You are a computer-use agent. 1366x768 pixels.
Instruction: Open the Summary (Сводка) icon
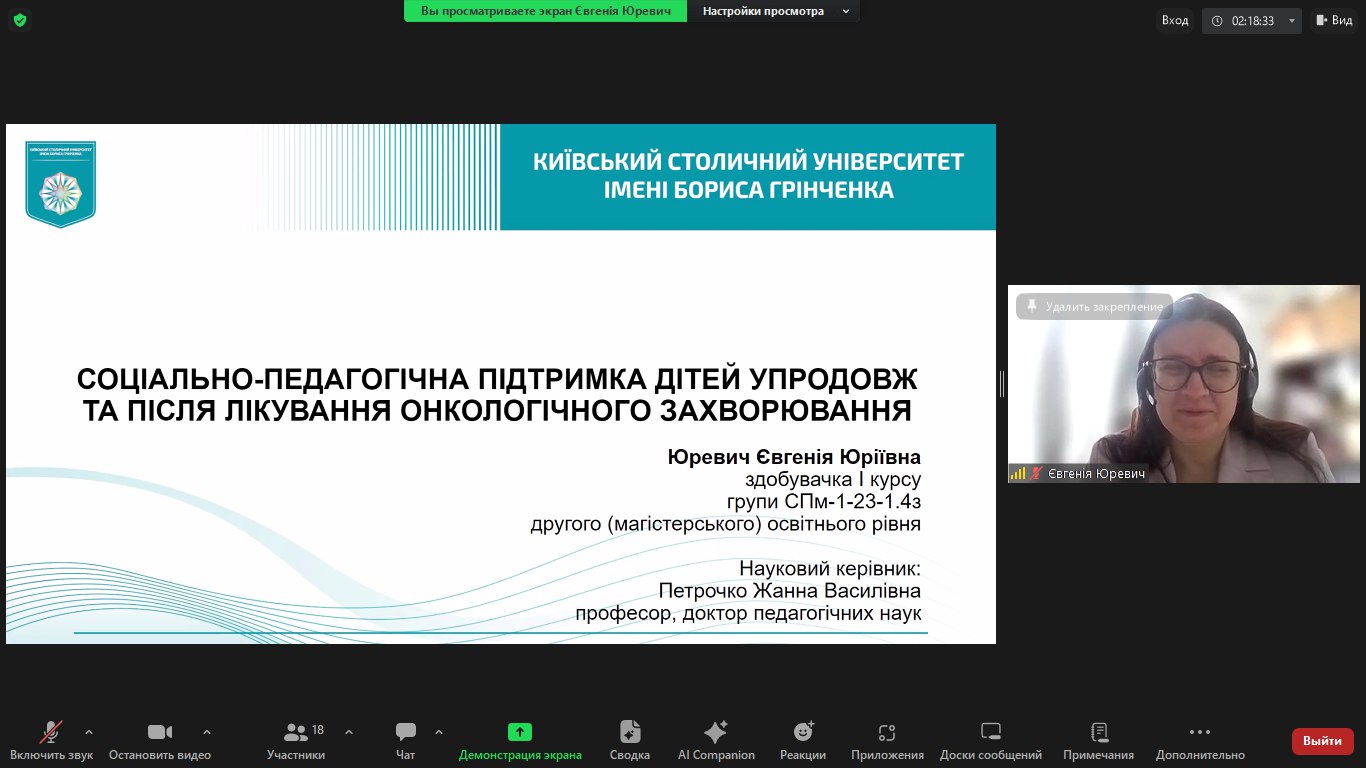(x=629, y=732)
